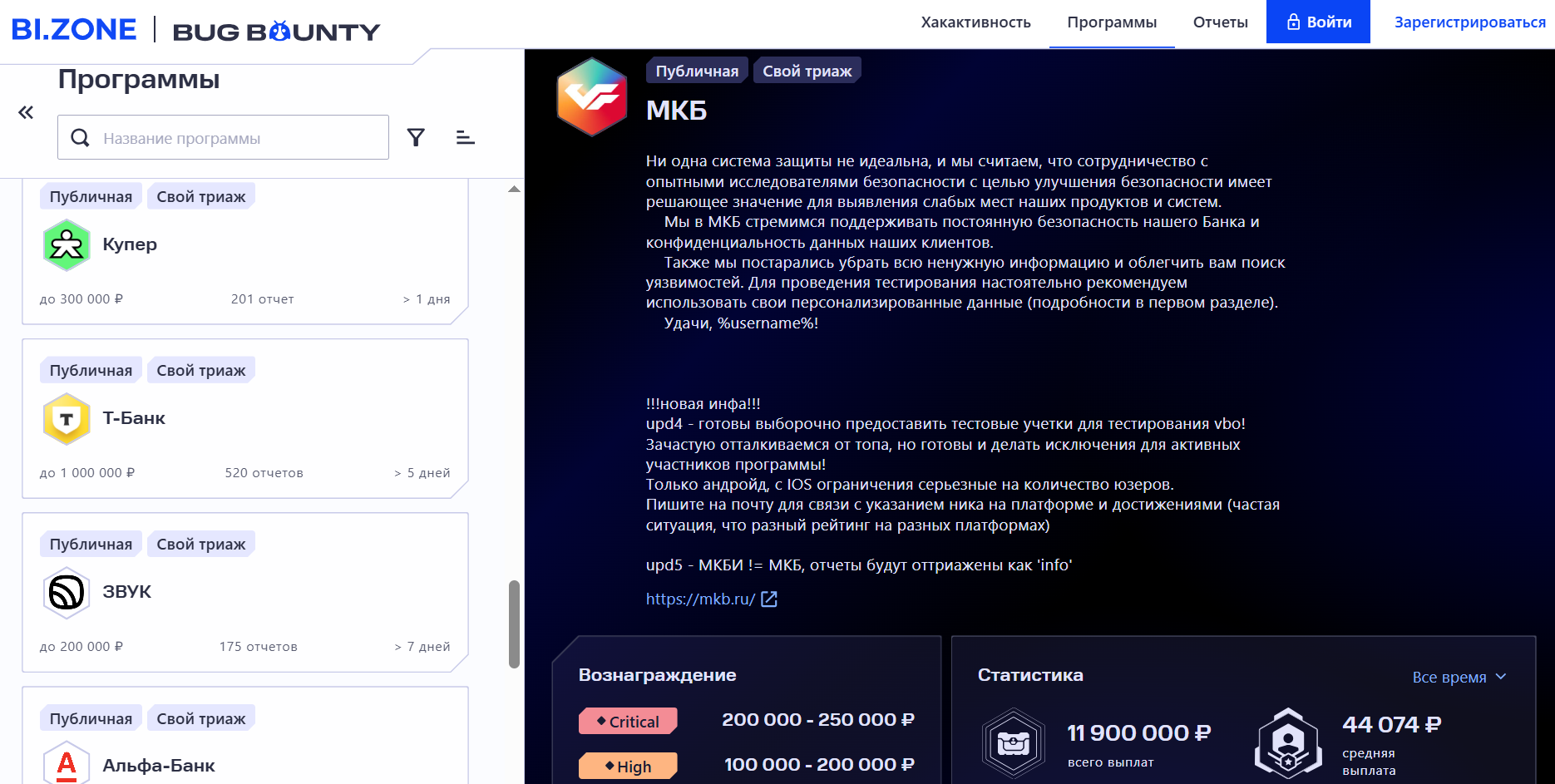This screenshot has width=1555, height=784.
Task: Click the external link icon beside mkb.ru
Action: click(769, 599)
